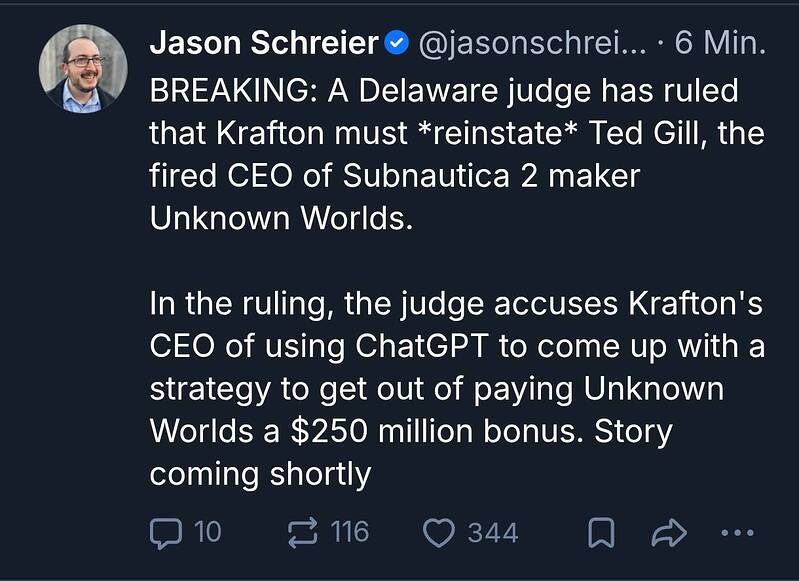Viewport: 799px width, 581px height.
Task: Open Jason Schreier's profile picture
Action: pyautogui.click(x=83, y=68)
